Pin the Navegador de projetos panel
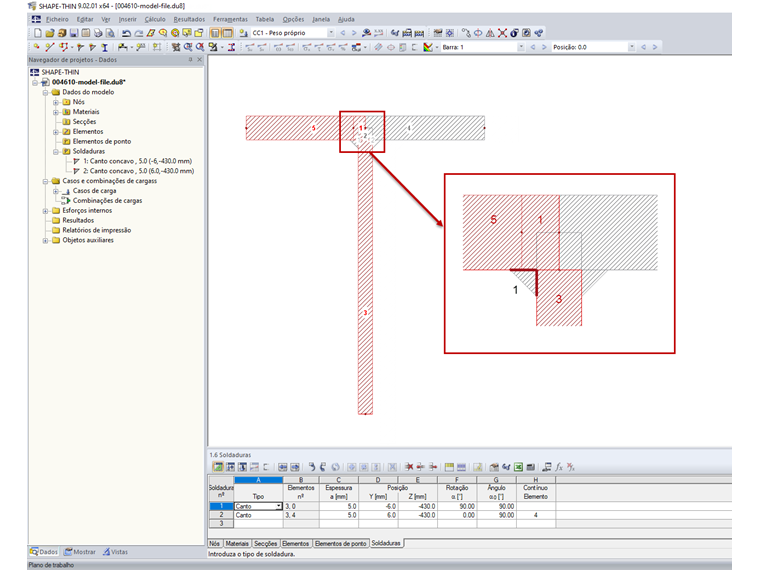The width and height of the screenshot is (760, 570). pos(190,60)
